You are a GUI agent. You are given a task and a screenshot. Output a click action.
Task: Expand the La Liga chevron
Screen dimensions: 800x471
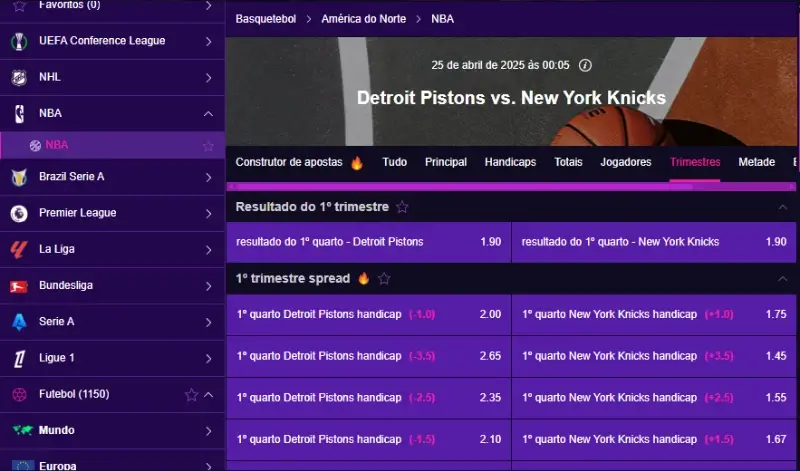[x=208, y=250]
